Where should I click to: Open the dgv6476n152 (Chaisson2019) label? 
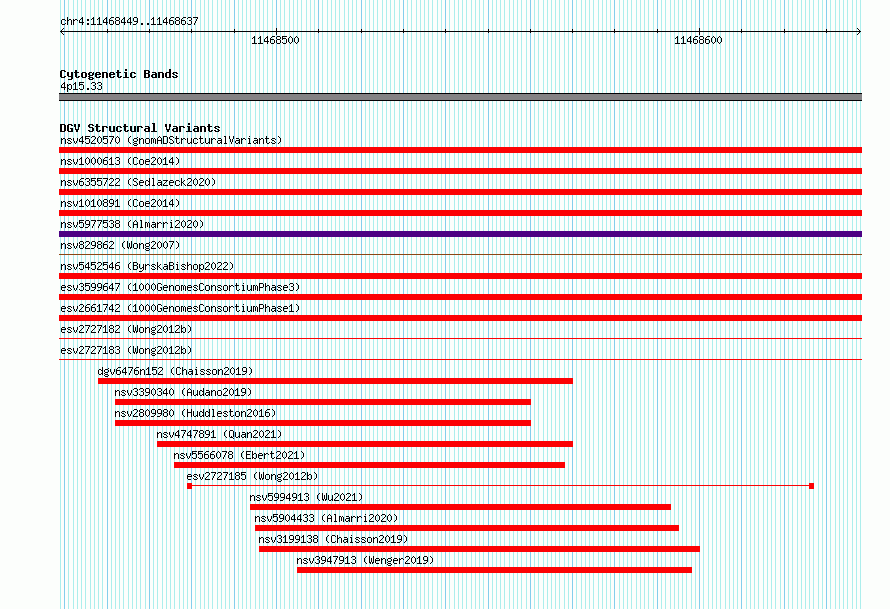(x=175, y=371)
